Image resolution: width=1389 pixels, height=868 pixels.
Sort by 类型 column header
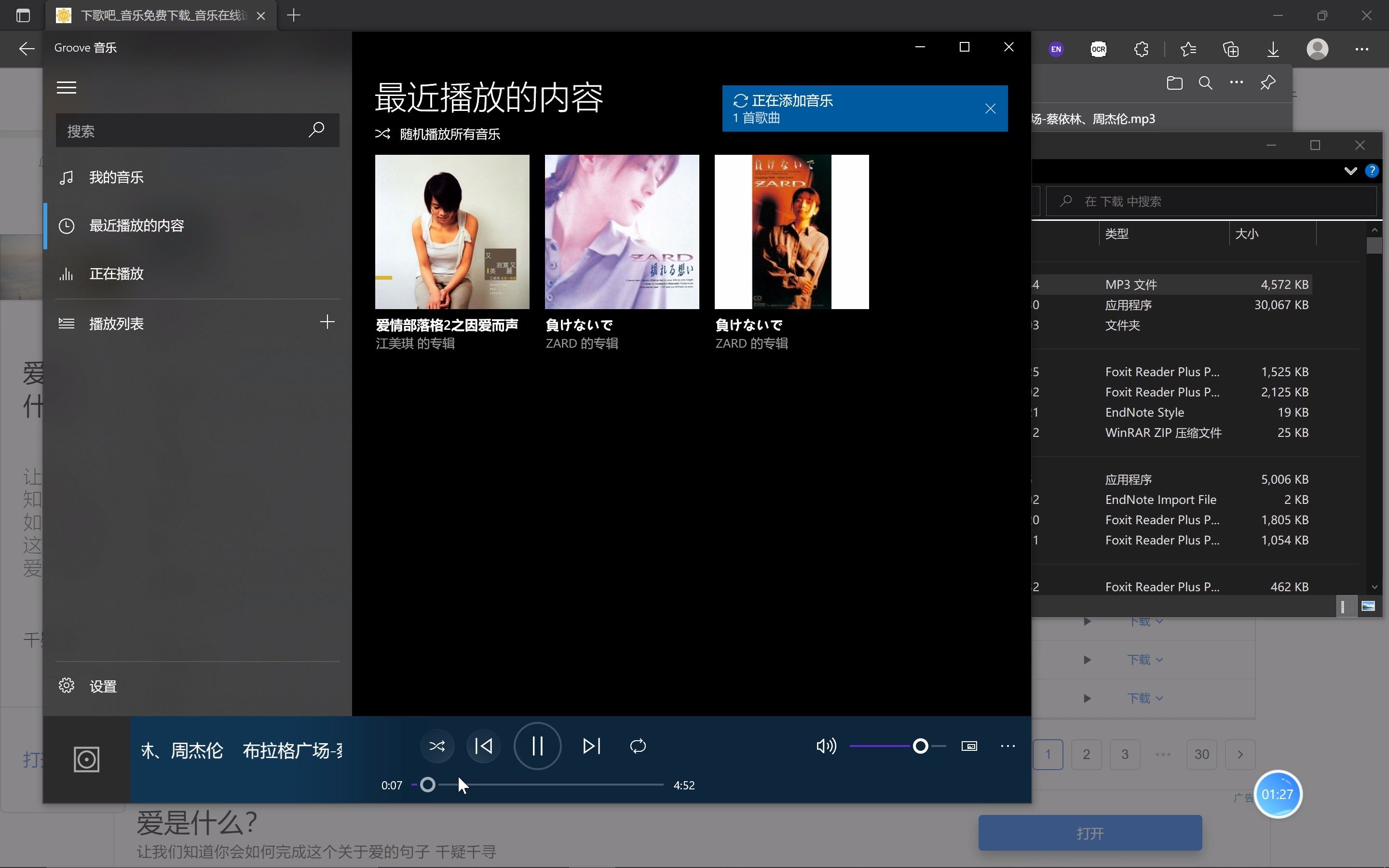click(1164, 234)
